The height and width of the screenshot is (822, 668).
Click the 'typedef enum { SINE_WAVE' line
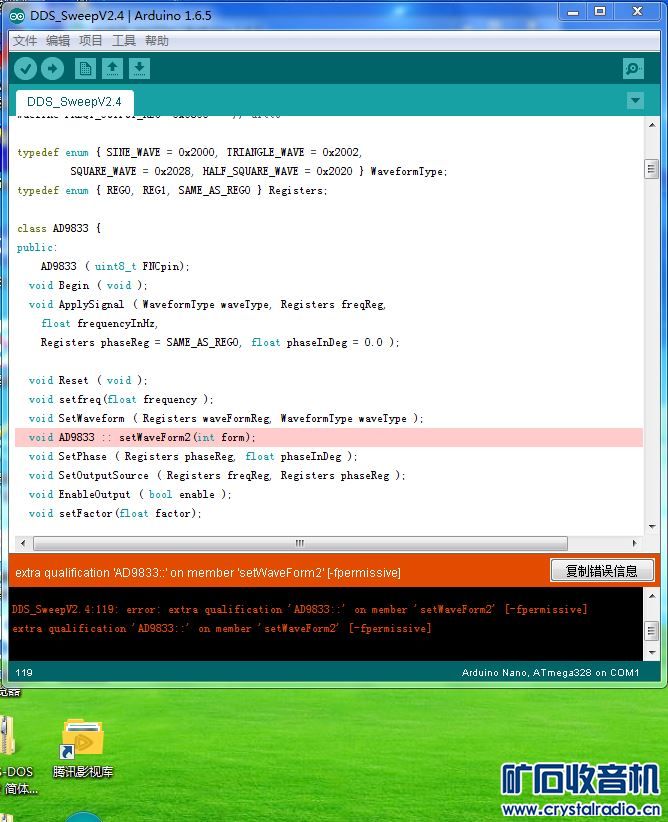click(x=190, y=152)
